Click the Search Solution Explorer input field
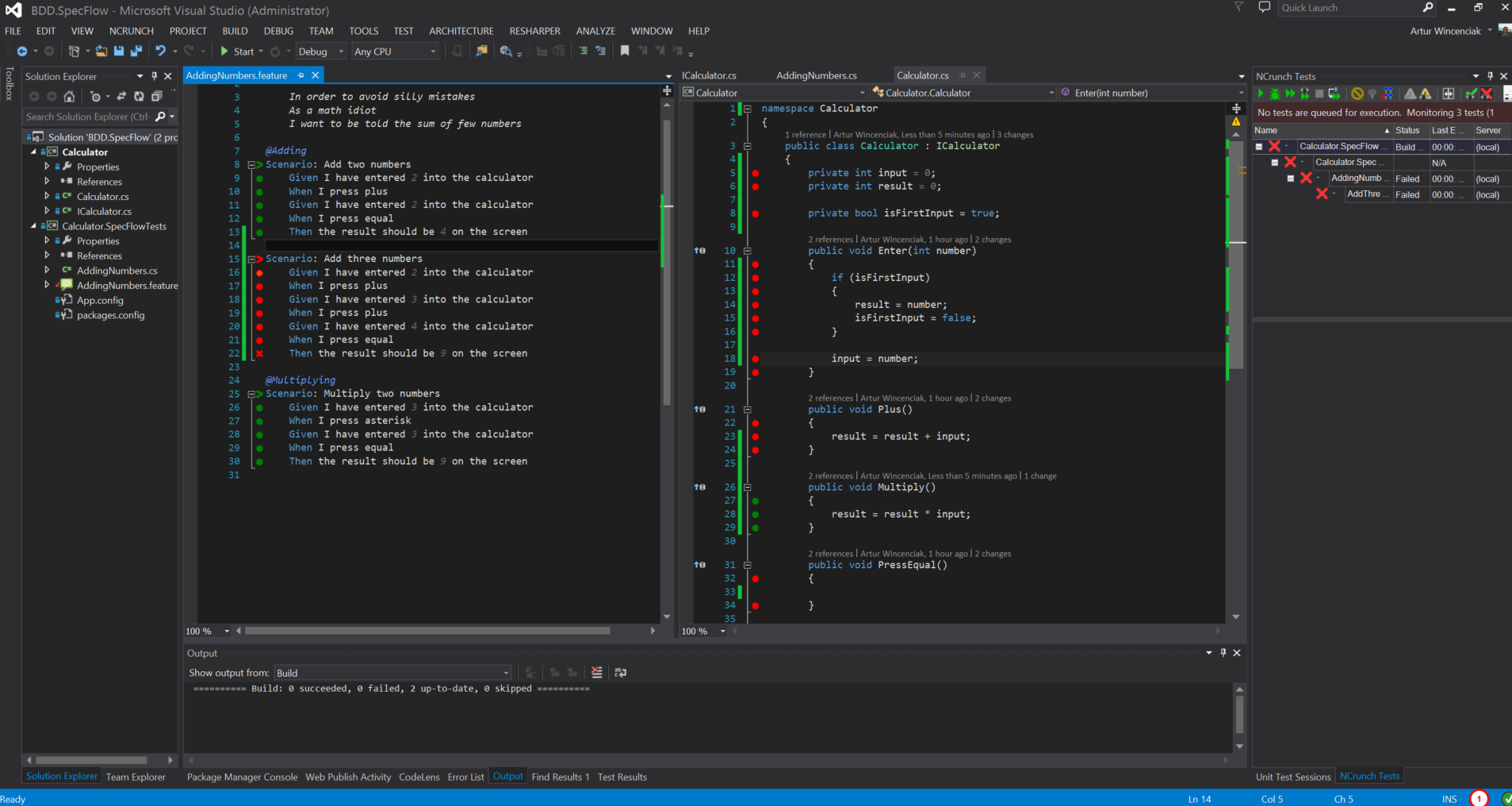 tap(87, 117)
